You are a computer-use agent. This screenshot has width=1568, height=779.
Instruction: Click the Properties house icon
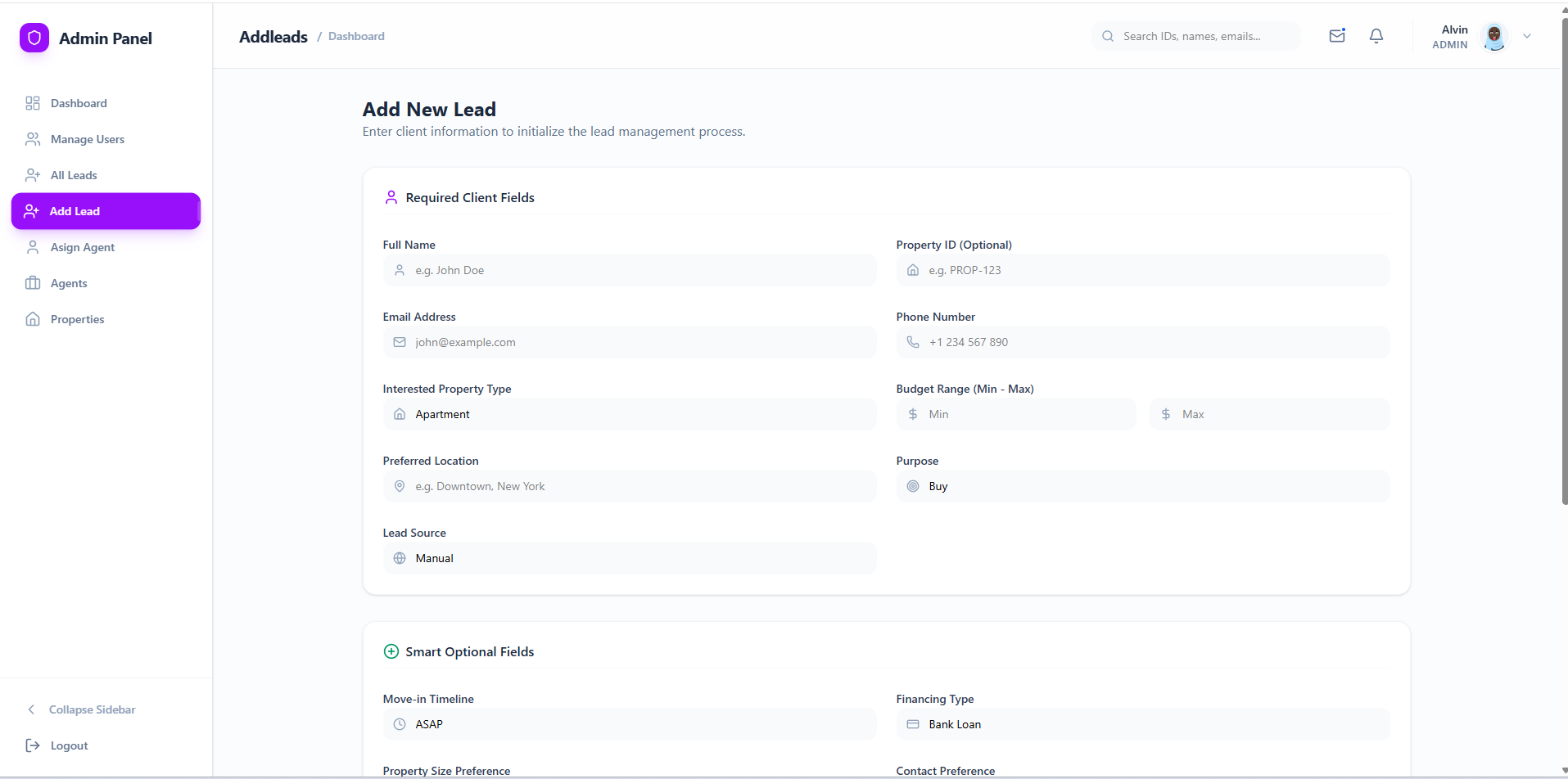32,319
